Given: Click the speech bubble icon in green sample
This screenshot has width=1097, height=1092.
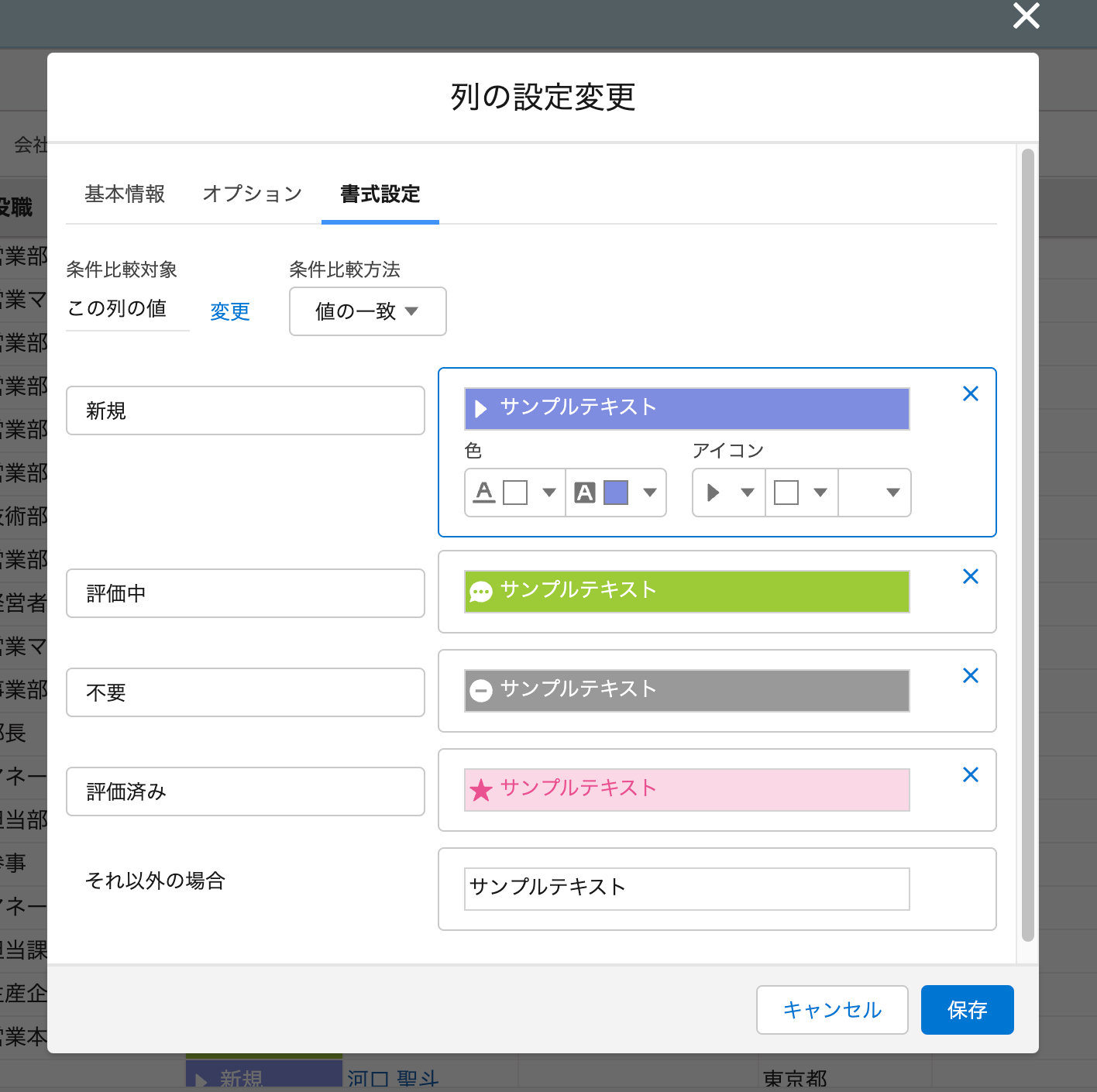Looking at the screenshot, I should pos(481,592).
